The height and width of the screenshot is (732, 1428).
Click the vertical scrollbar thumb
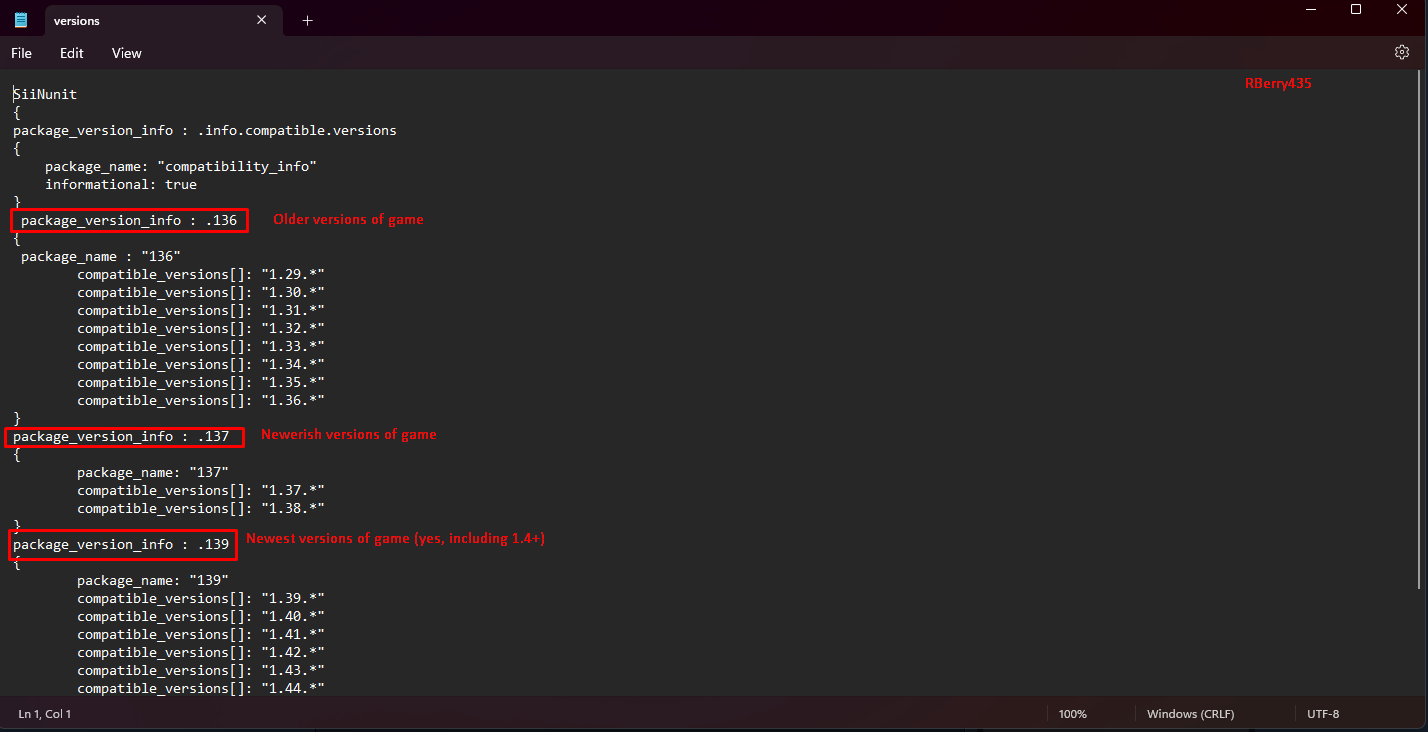click(1422, 330)
